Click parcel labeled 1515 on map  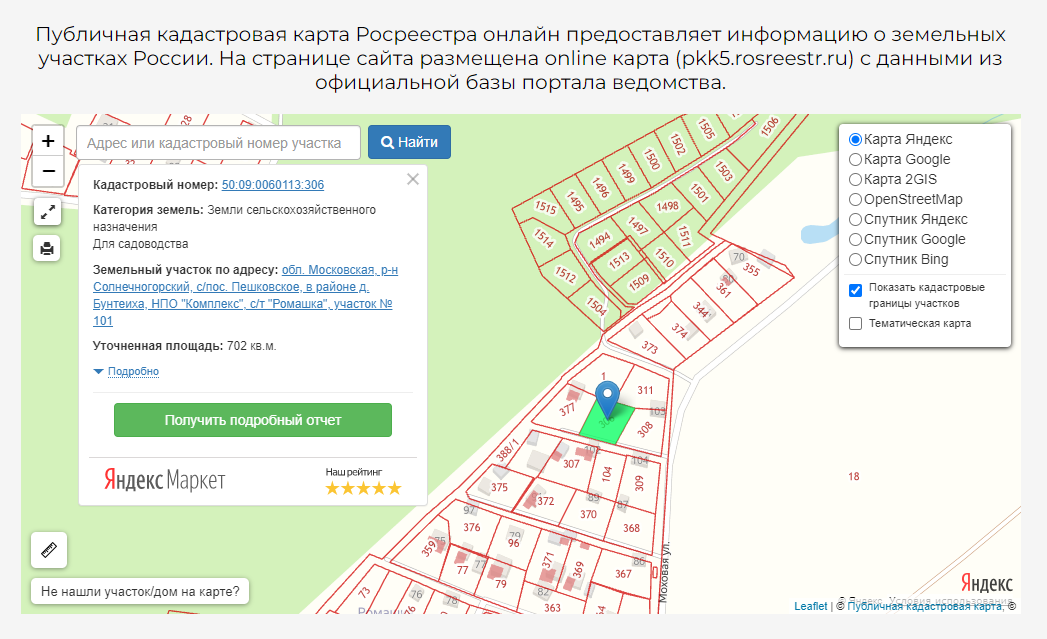(546, 207)
